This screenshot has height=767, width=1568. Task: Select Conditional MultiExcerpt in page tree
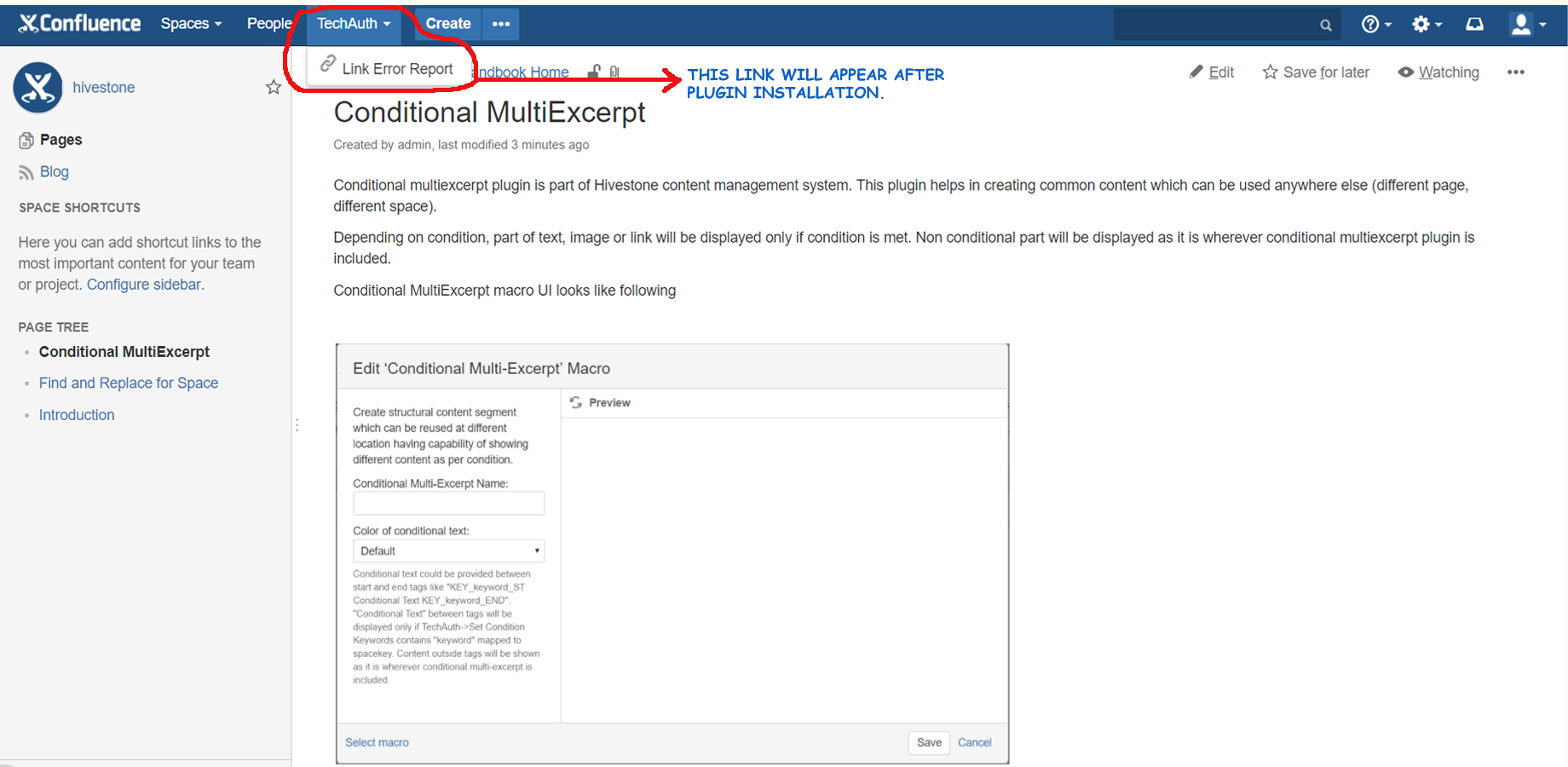click(124, 352)
